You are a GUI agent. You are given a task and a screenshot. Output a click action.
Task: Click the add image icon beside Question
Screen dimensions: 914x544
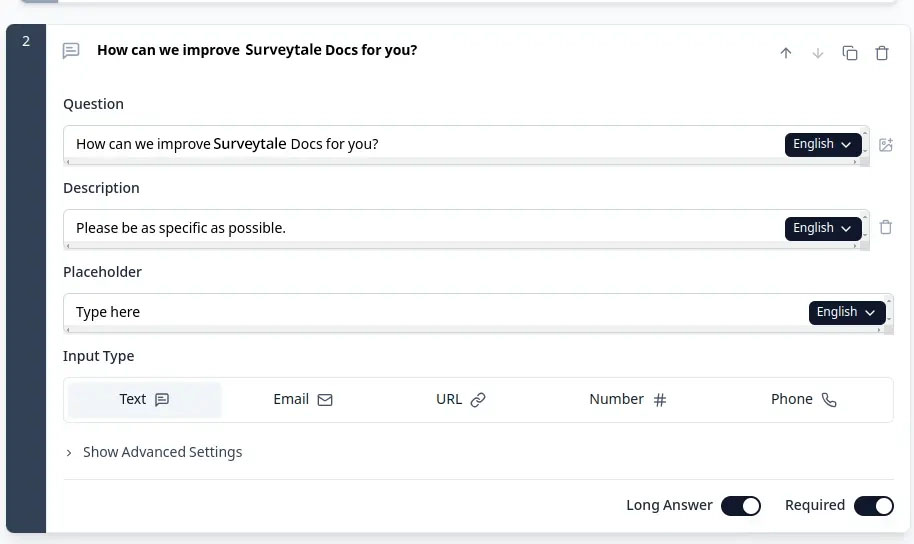885,145
